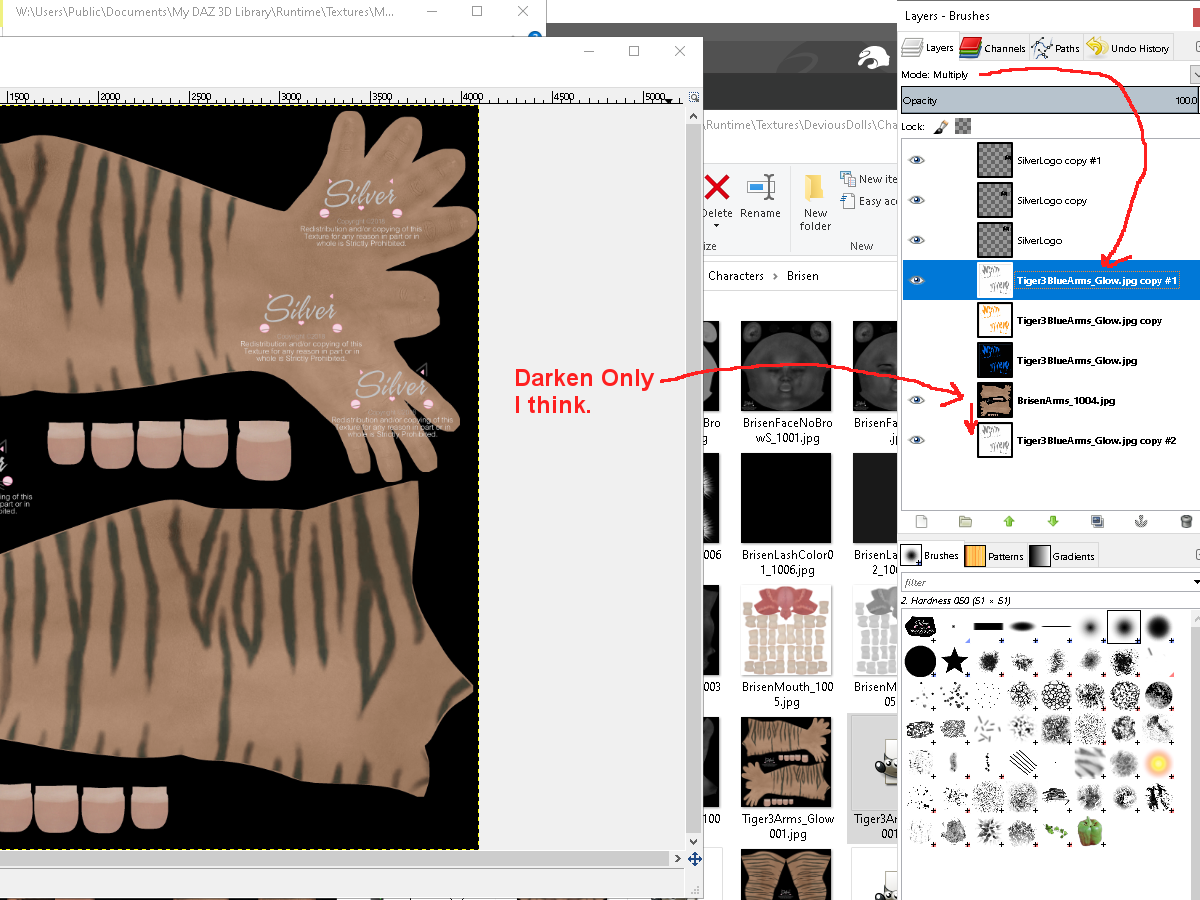Click the layer name edit field

point(1097,281)
